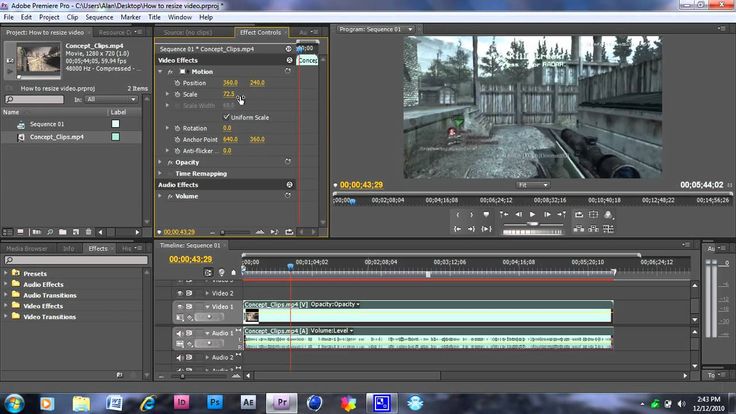736x414 pixels.
Task: Click the Concept_Clips.mp4 label color swatch
Action: pyautogui.click(x=115, y=137)
